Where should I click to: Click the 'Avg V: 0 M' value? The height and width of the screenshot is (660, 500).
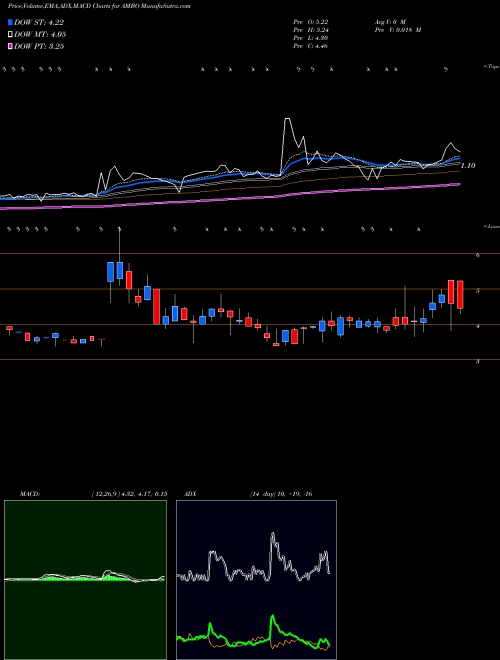pyautogui.click(x=389, y=22)
